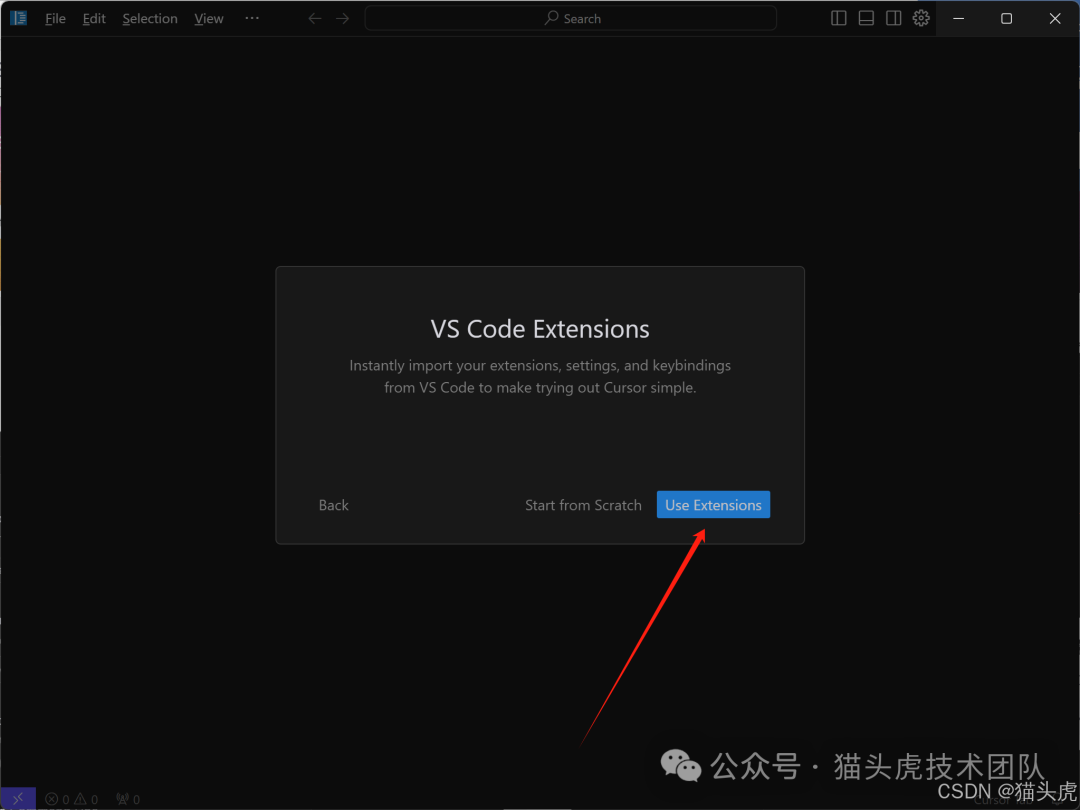
Task: Open settings with the gear icon
Action: pyautogui.click(x=921, y=19)
